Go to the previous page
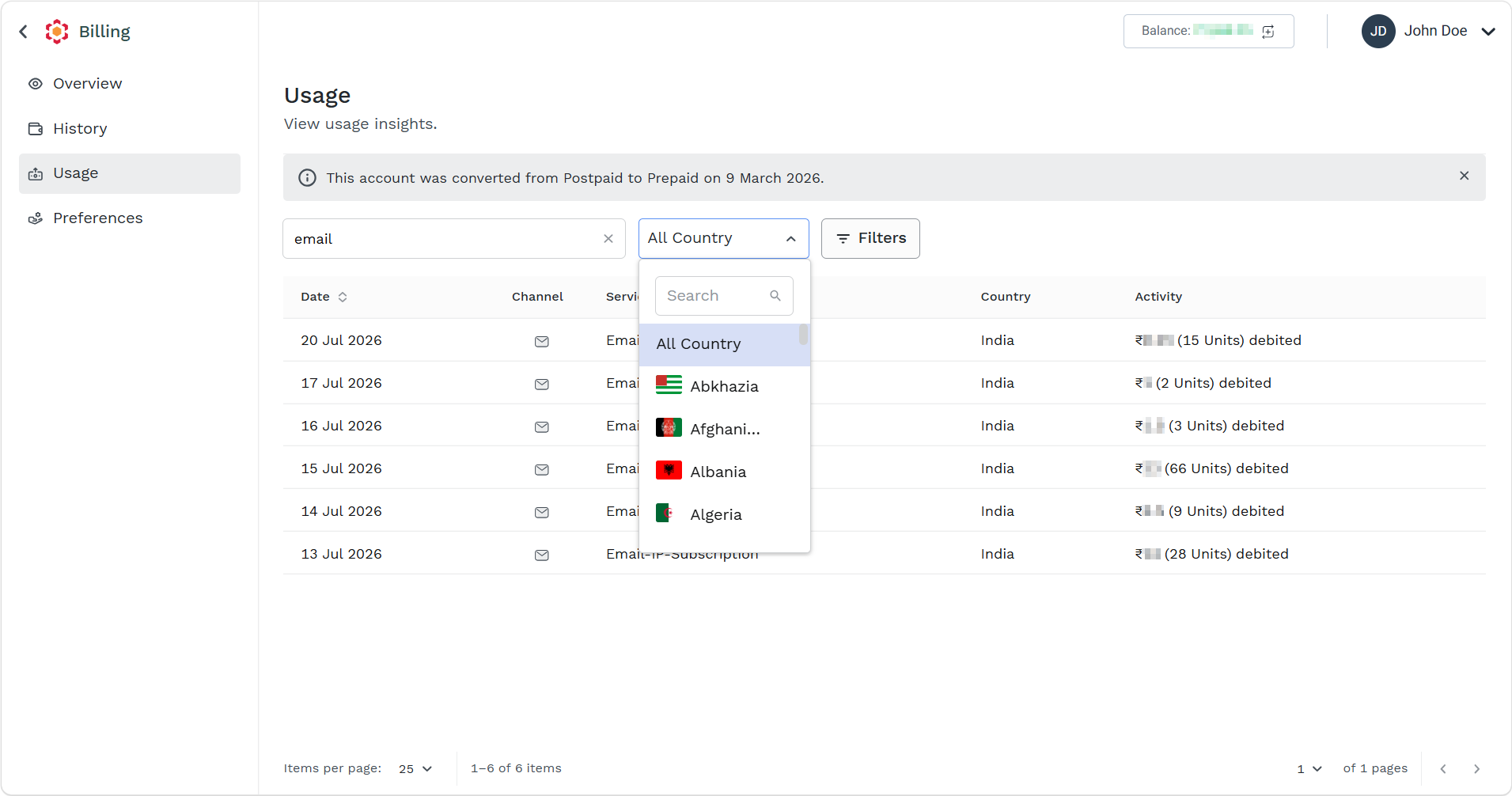 [x=1443, y=769]
